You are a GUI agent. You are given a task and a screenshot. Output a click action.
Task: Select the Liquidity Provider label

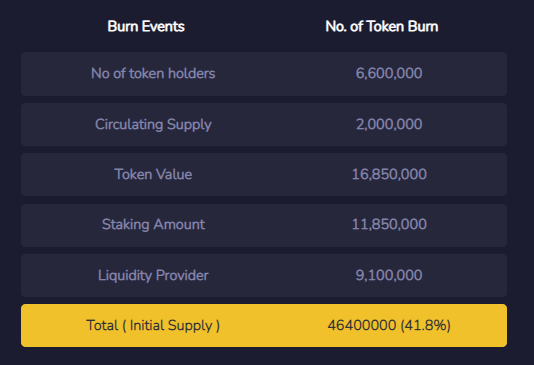coord(153,275)
